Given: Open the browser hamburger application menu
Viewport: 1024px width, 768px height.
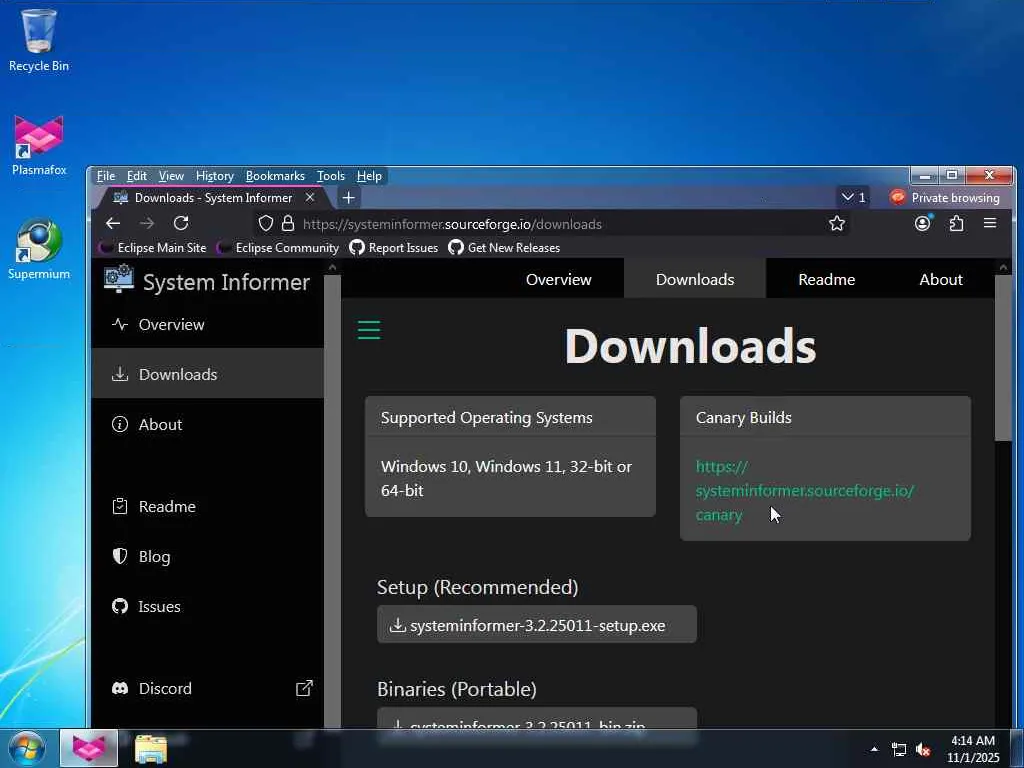Looking at the screenshot, I should click(x=990, y=223).
